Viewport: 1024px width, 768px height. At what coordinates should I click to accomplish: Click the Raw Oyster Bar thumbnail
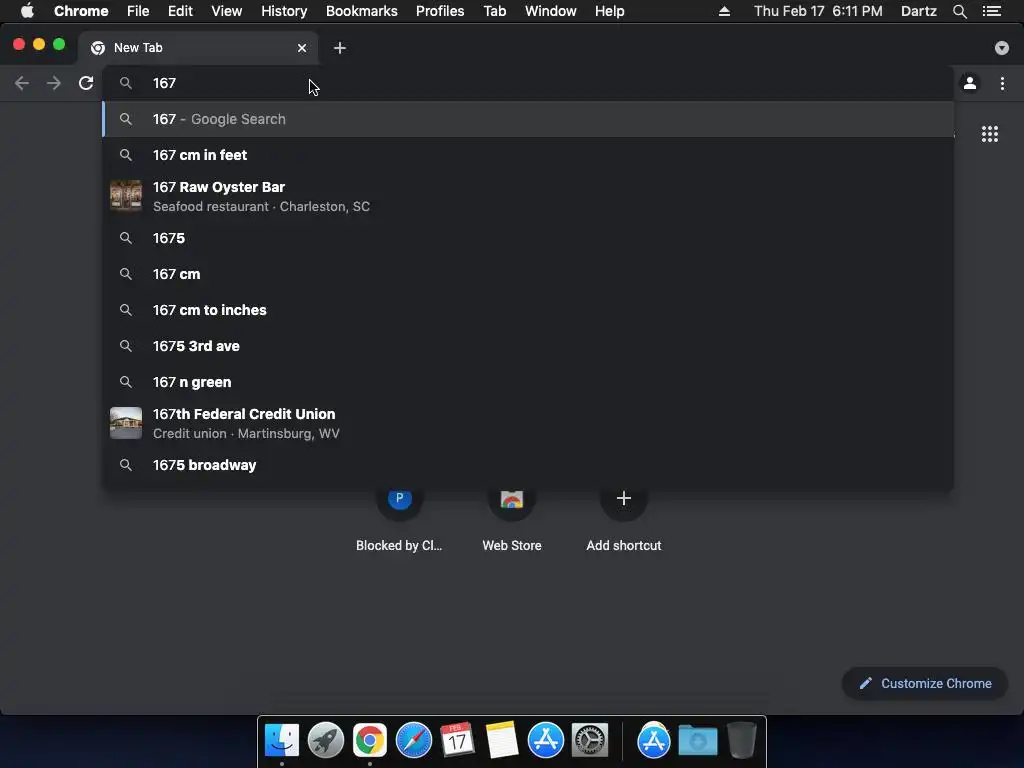tap(125, 196)
